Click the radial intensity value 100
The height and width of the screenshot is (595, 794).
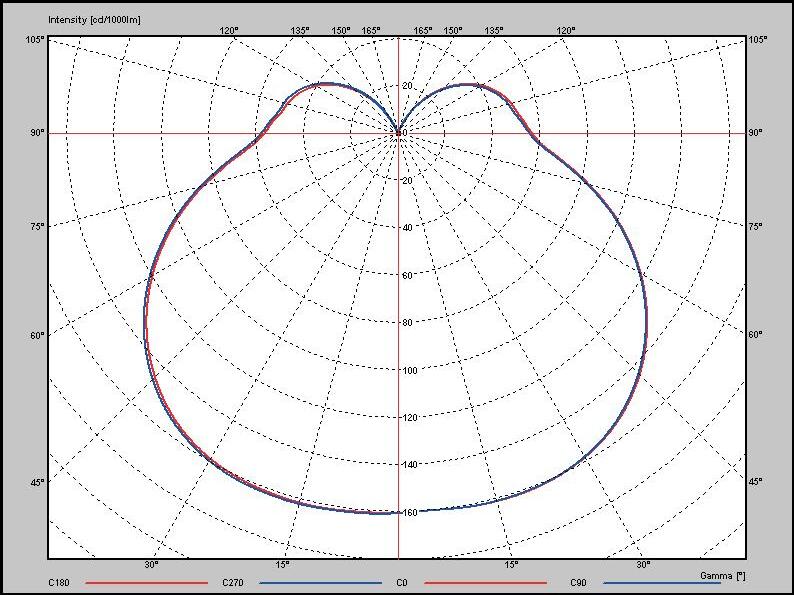click(409, 370)
